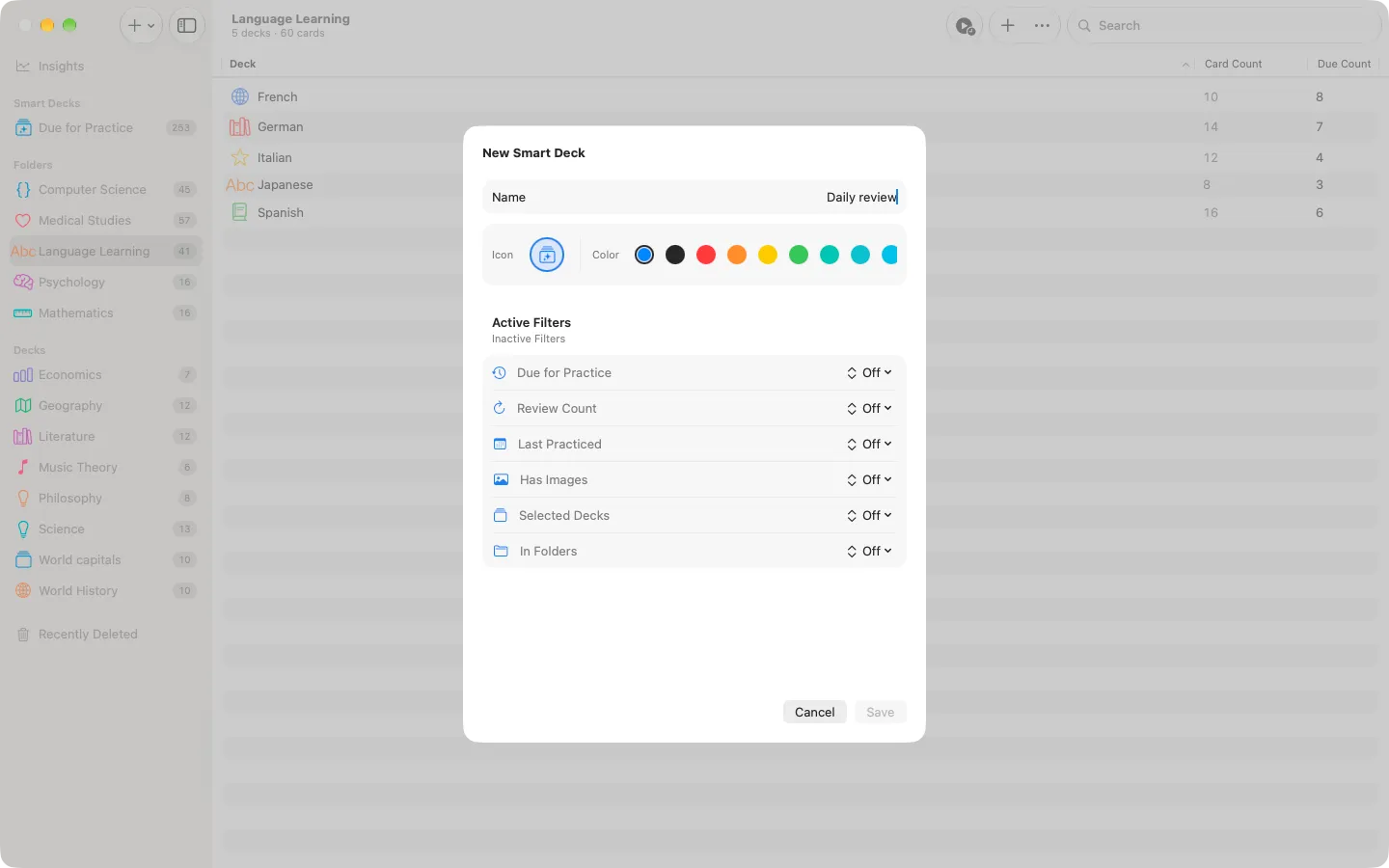Cancel the New Smart Deck dialog
1389x868 pixels.
pyautogui.click(x=815, y=712)
